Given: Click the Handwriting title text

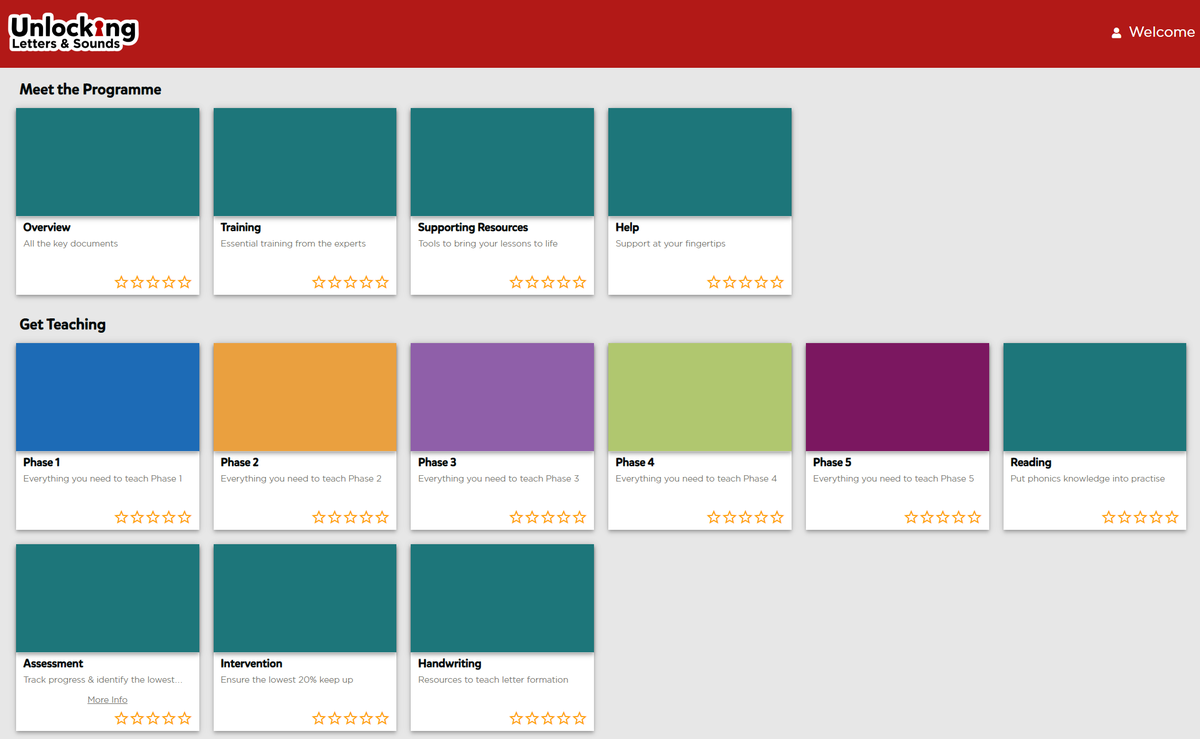Looking at the screenshot, I should click(450, 664).
